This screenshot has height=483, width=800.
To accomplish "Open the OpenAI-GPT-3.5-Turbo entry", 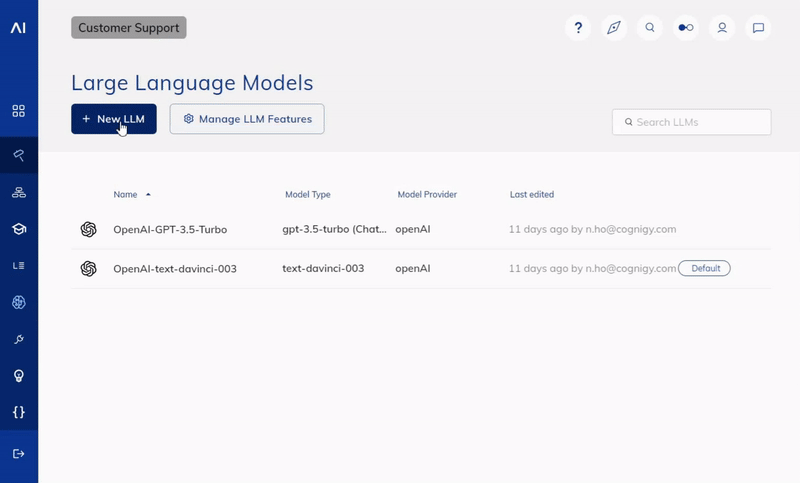I will click(170, 230).
